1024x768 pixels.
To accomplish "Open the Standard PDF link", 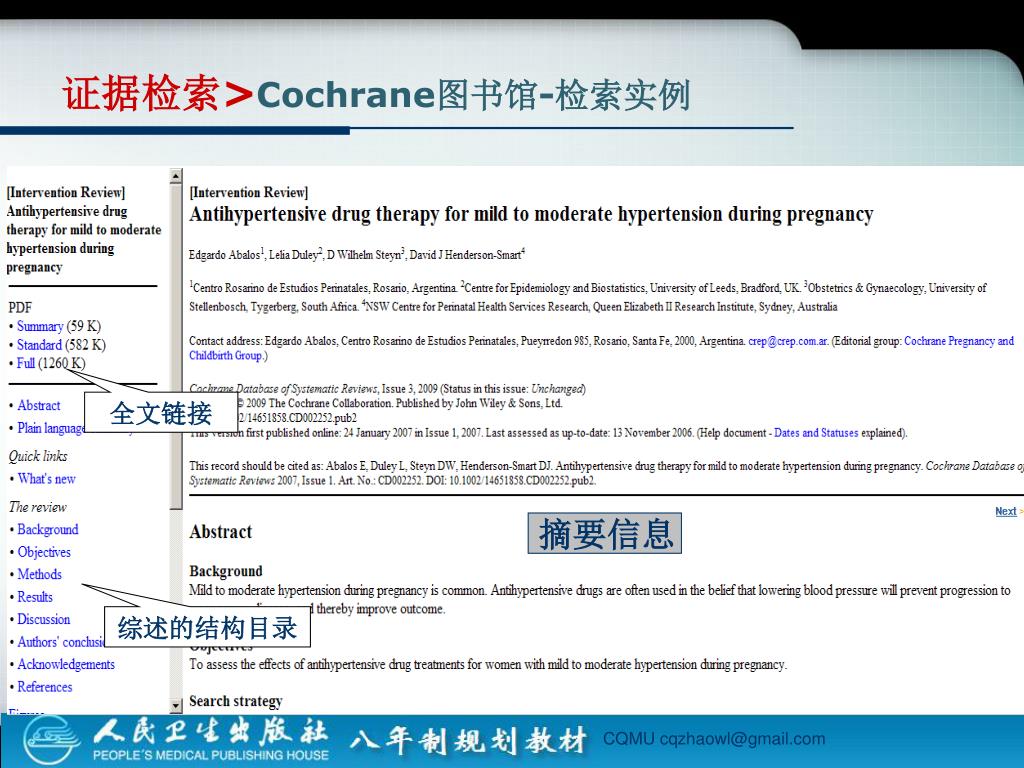I will pos(39,345).
